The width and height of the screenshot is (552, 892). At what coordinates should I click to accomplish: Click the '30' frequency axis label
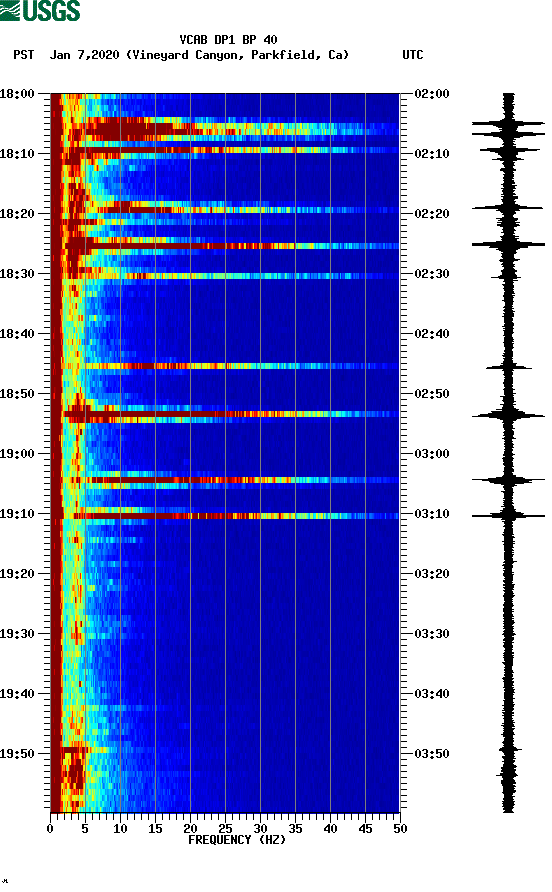pos(260,829)
